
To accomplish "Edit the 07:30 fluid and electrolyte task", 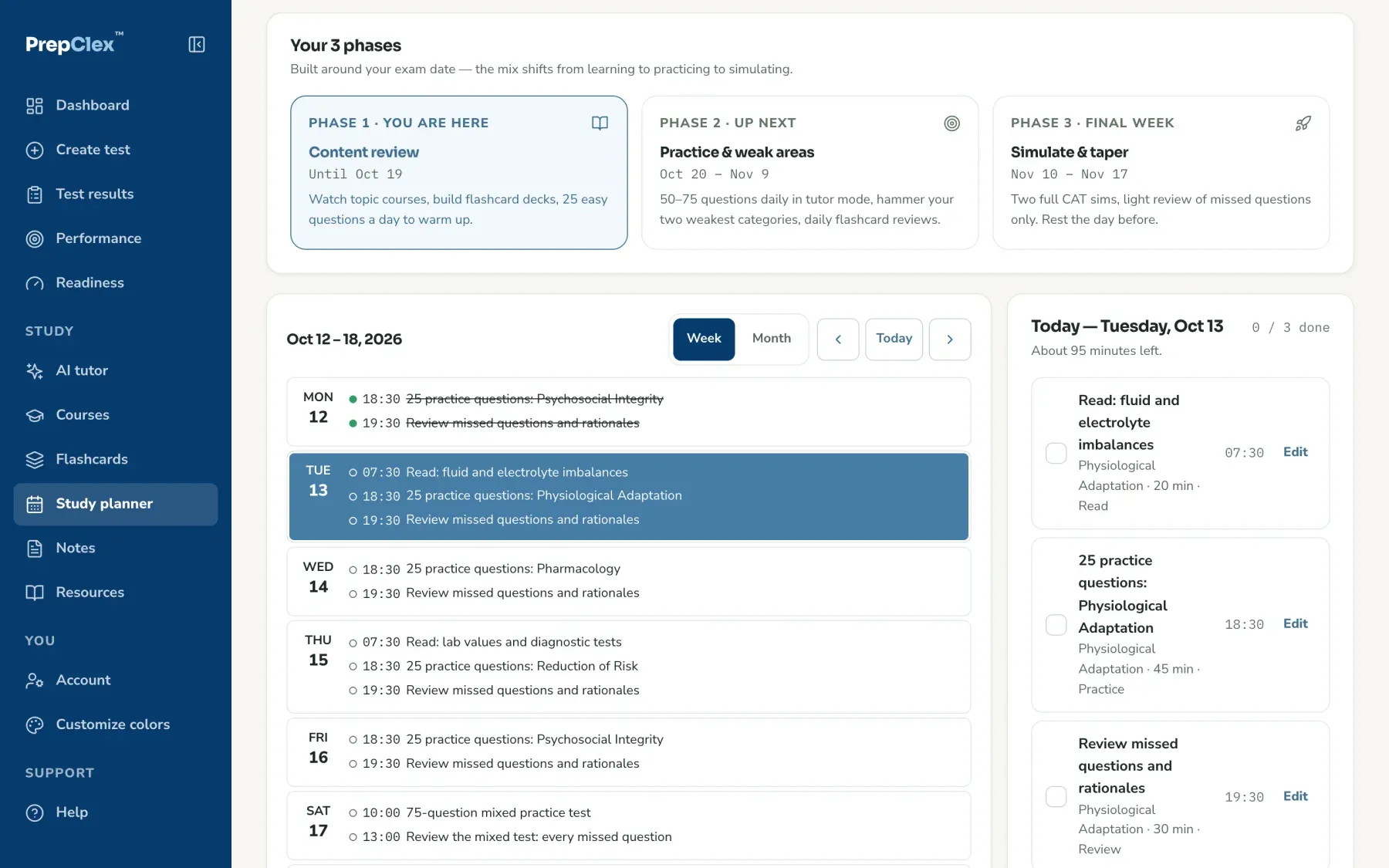I will 1295,452.
